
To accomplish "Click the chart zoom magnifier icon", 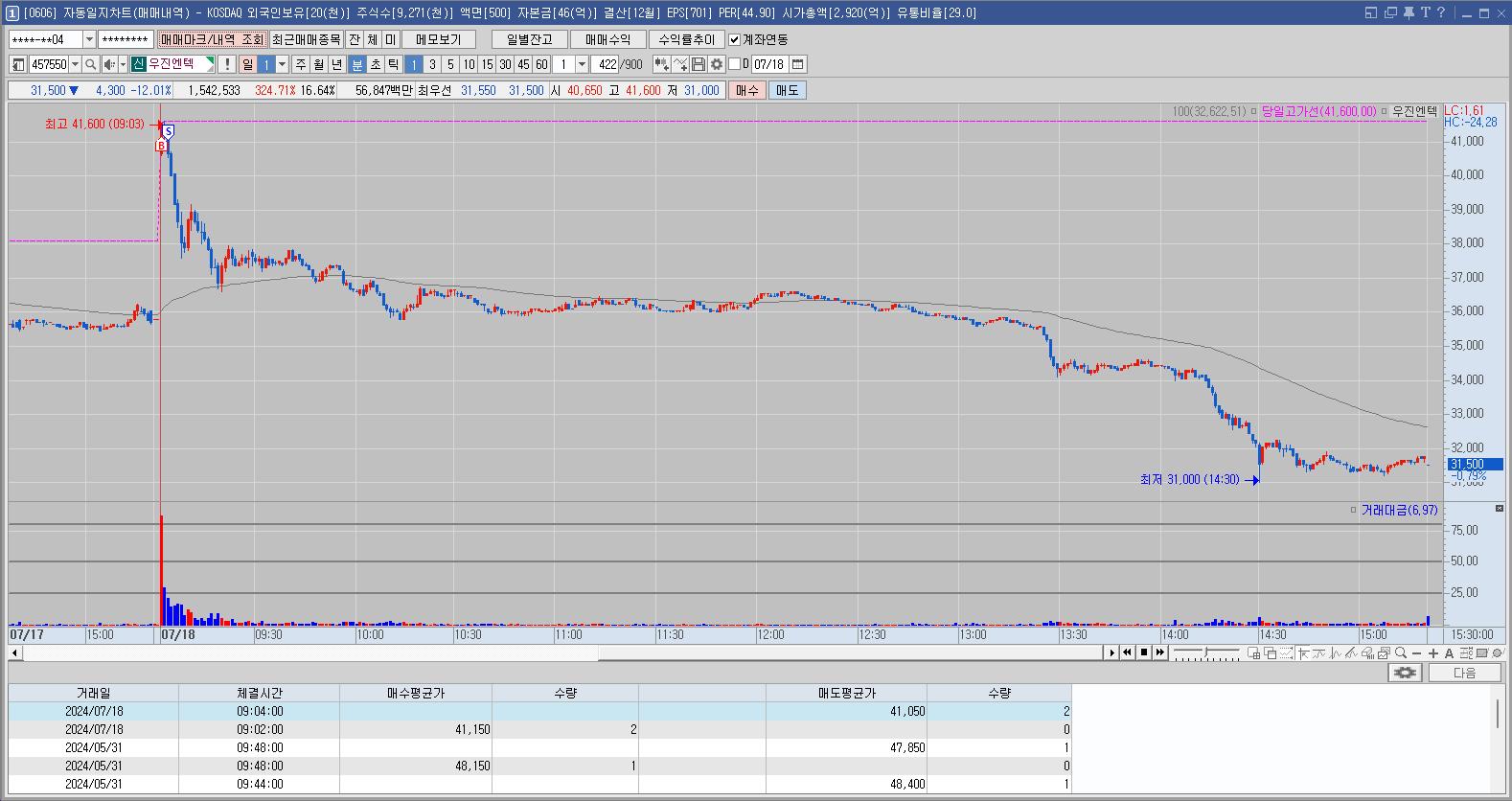I will (1401, 652).
